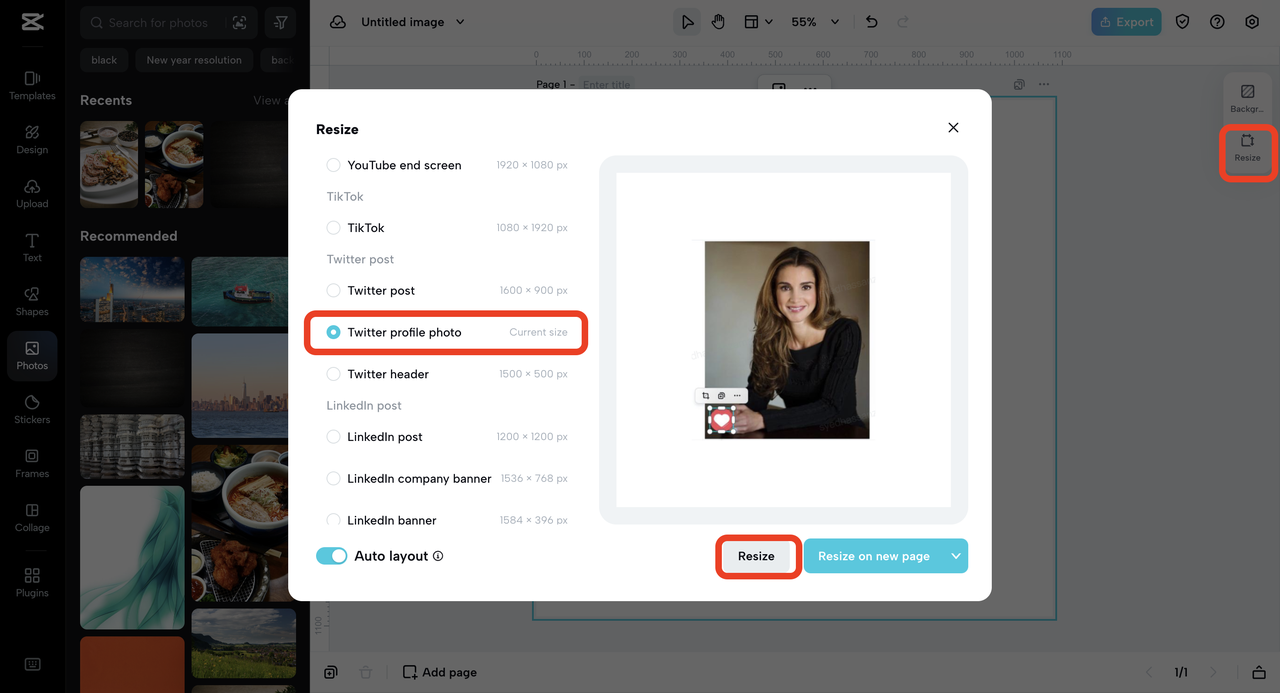Click the bottom-left page copy icon
The height and width of the screenshot is (693, 1280).
coord(331,672)
